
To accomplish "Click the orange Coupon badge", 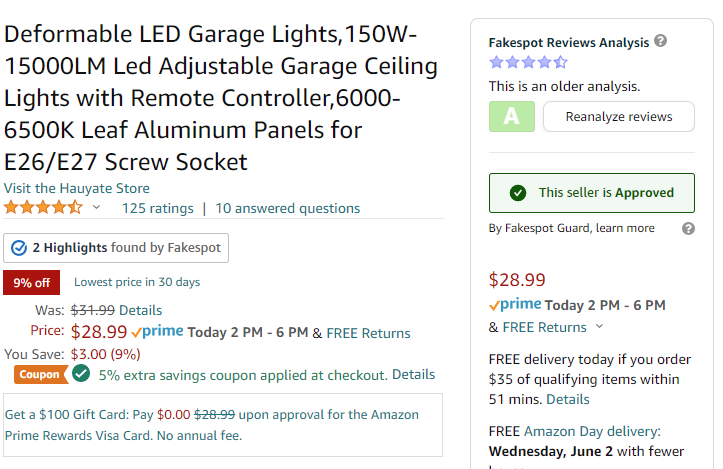I will tap(41, 374).
